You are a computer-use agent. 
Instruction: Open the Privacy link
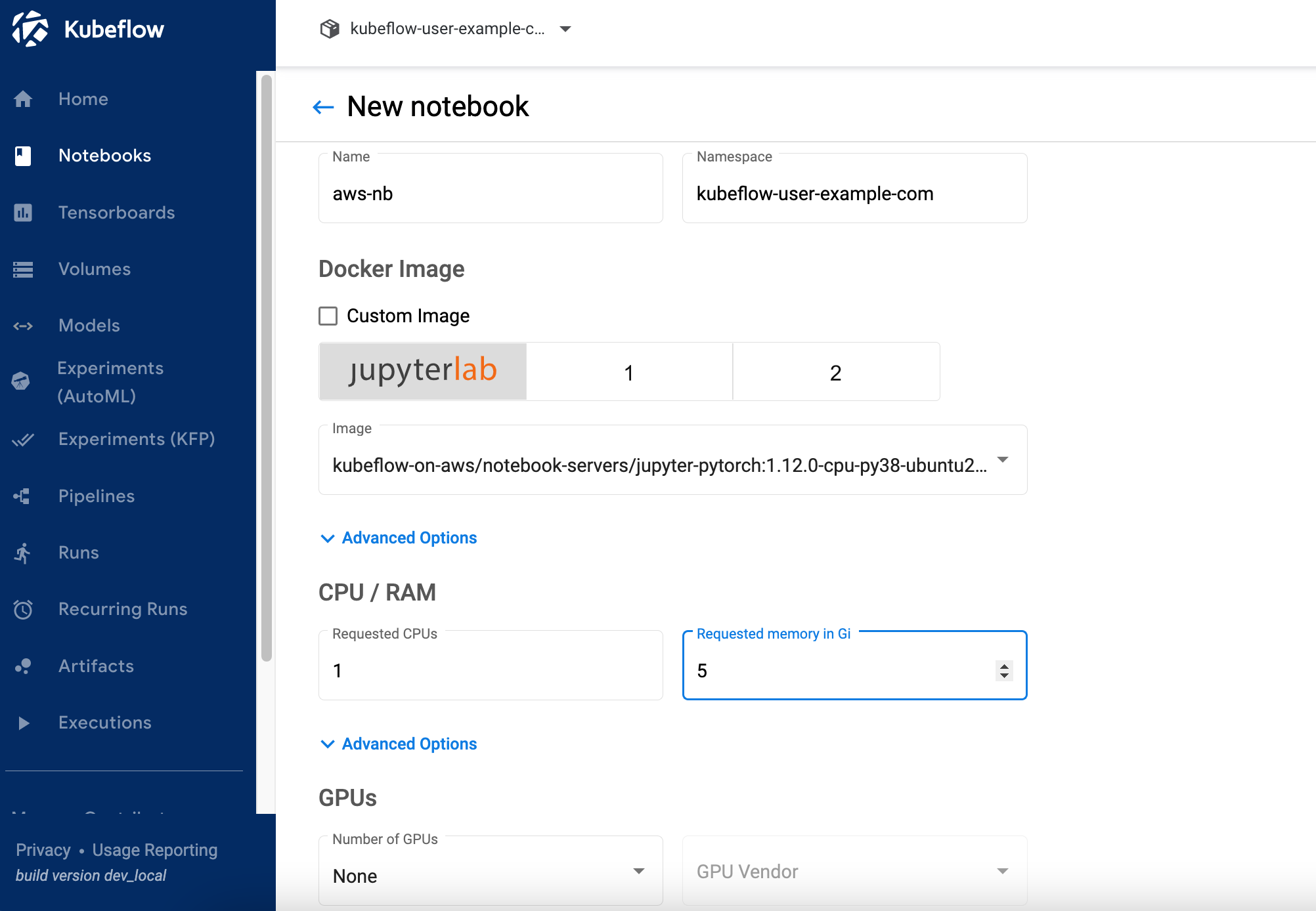(x=43, y=850)
